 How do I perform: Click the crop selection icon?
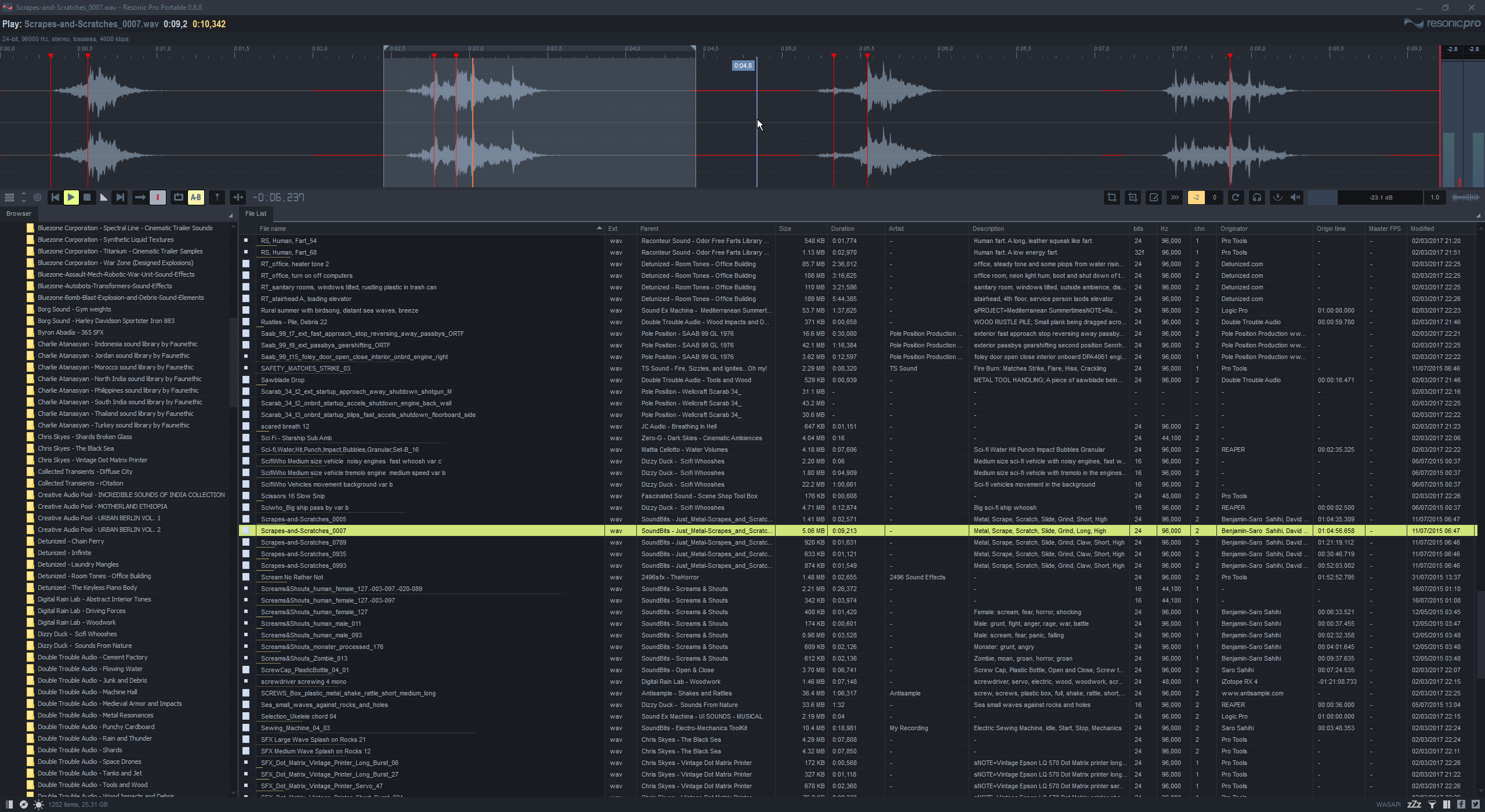point(1111,197)
